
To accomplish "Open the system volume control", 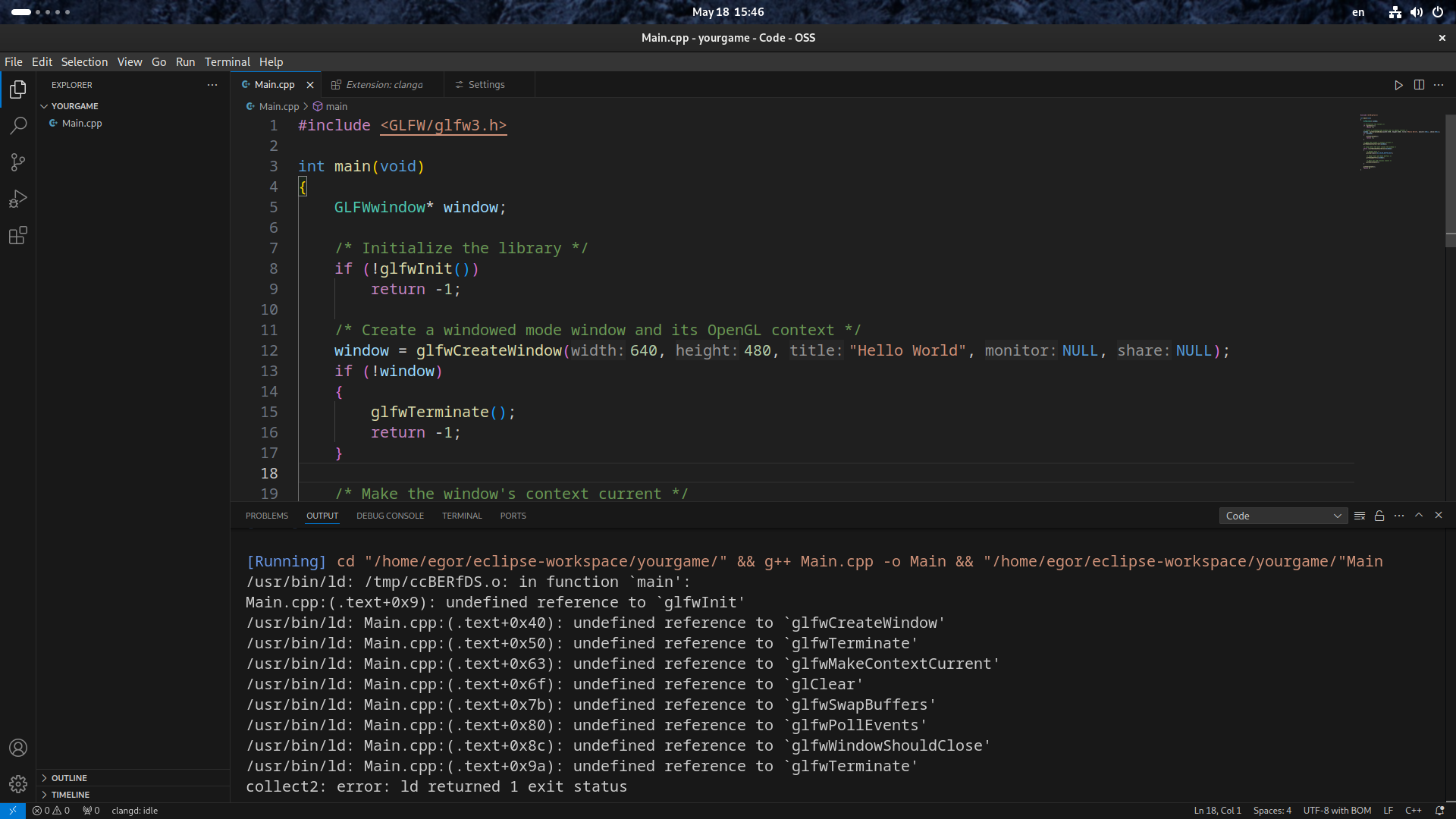I will pos(1417,12).
